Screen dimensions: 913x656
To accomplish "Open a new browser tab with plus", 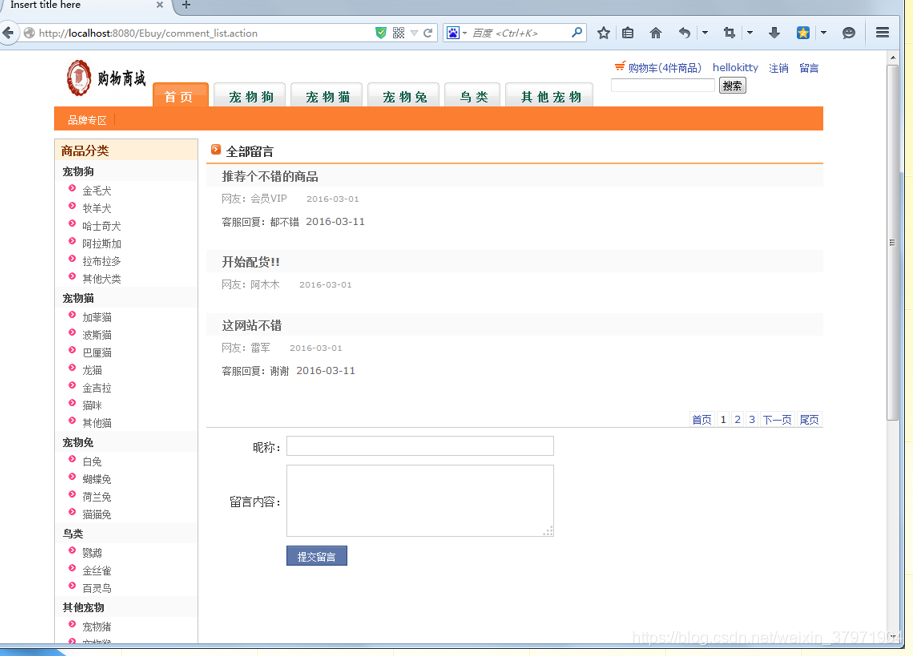I will [x=186, y=5].
